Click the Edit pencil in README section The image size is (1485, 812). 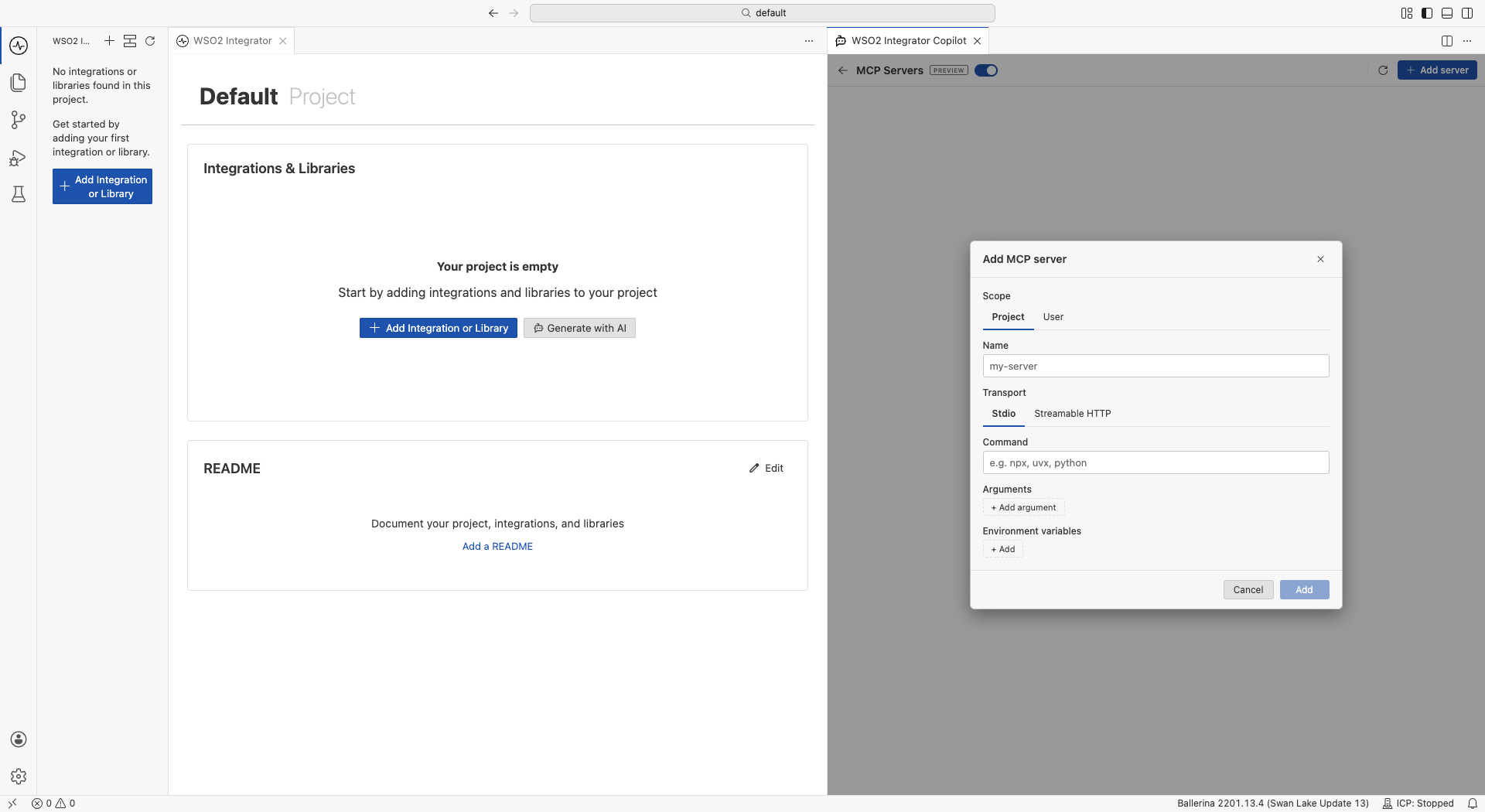tap(766, 468)
